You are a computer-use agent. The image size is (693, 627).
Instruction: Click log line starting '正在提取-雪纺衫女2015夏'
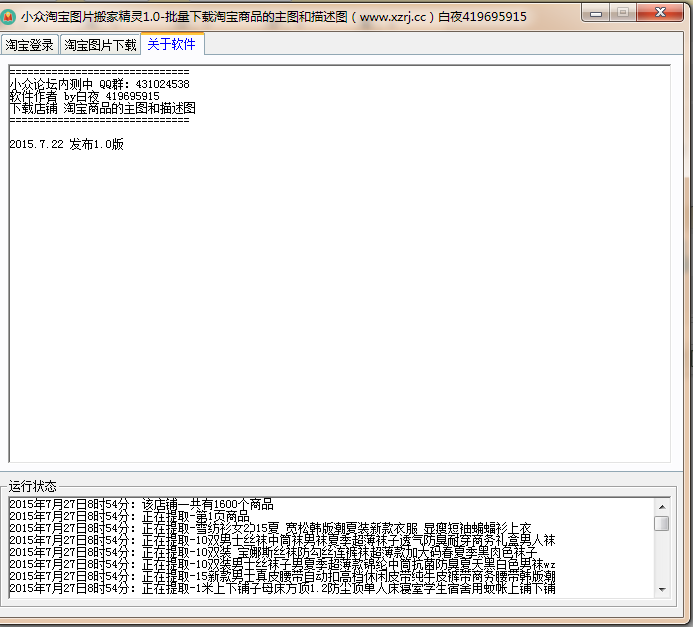[270, 528]
